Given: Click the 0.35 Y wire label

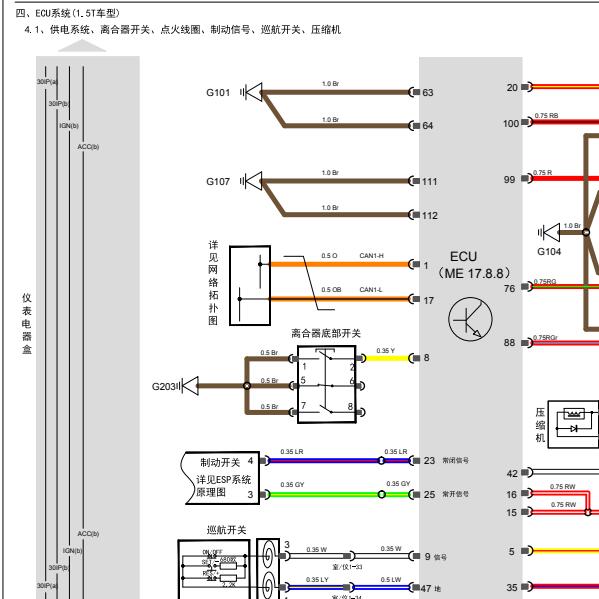Looking at the screenshot, I should [385, 350].
